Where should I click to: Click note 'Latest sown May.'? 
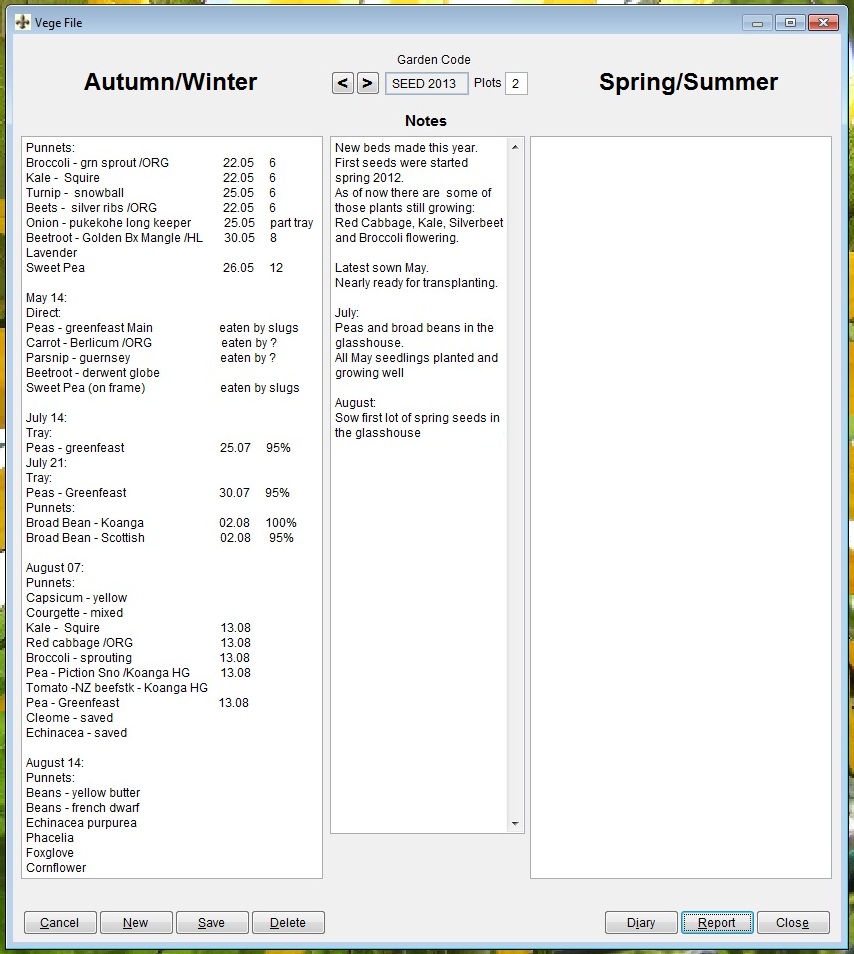(x=382, y=268)
